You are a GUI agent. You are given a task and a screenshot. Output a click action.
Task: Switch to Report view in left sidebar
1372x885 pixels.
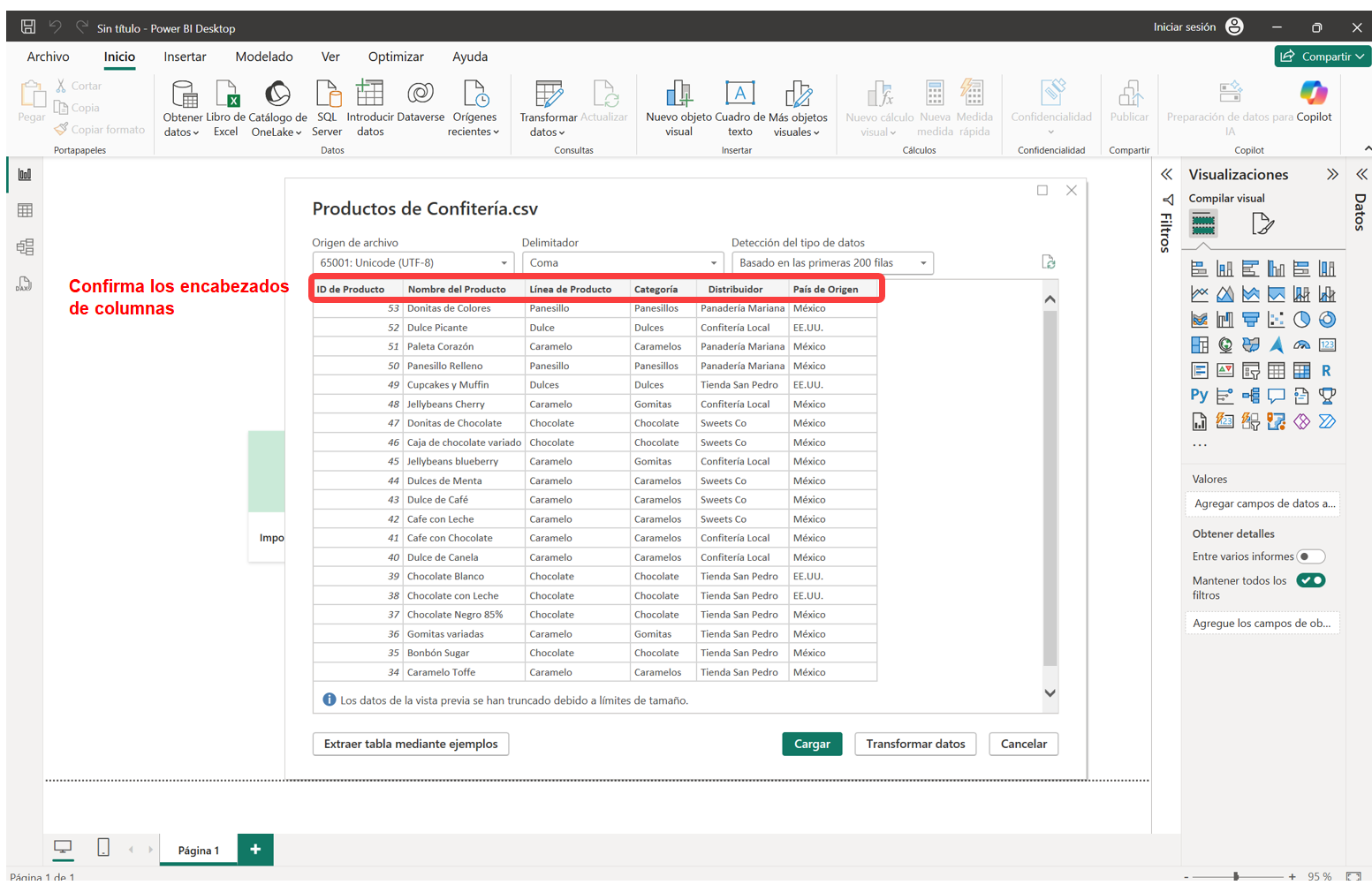pos(25,175)
